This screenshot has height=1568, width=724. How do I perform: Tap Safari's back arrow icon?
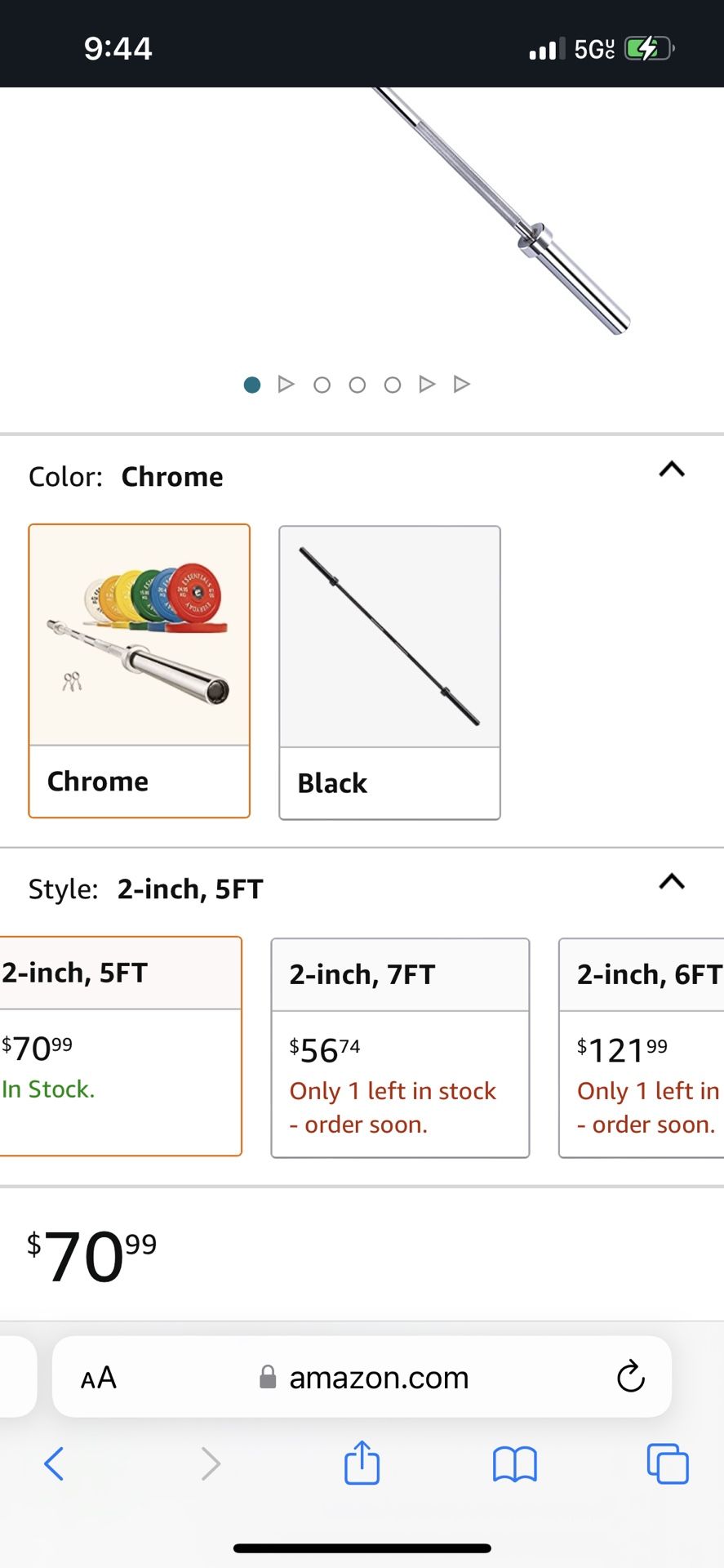click(54, 1463)
